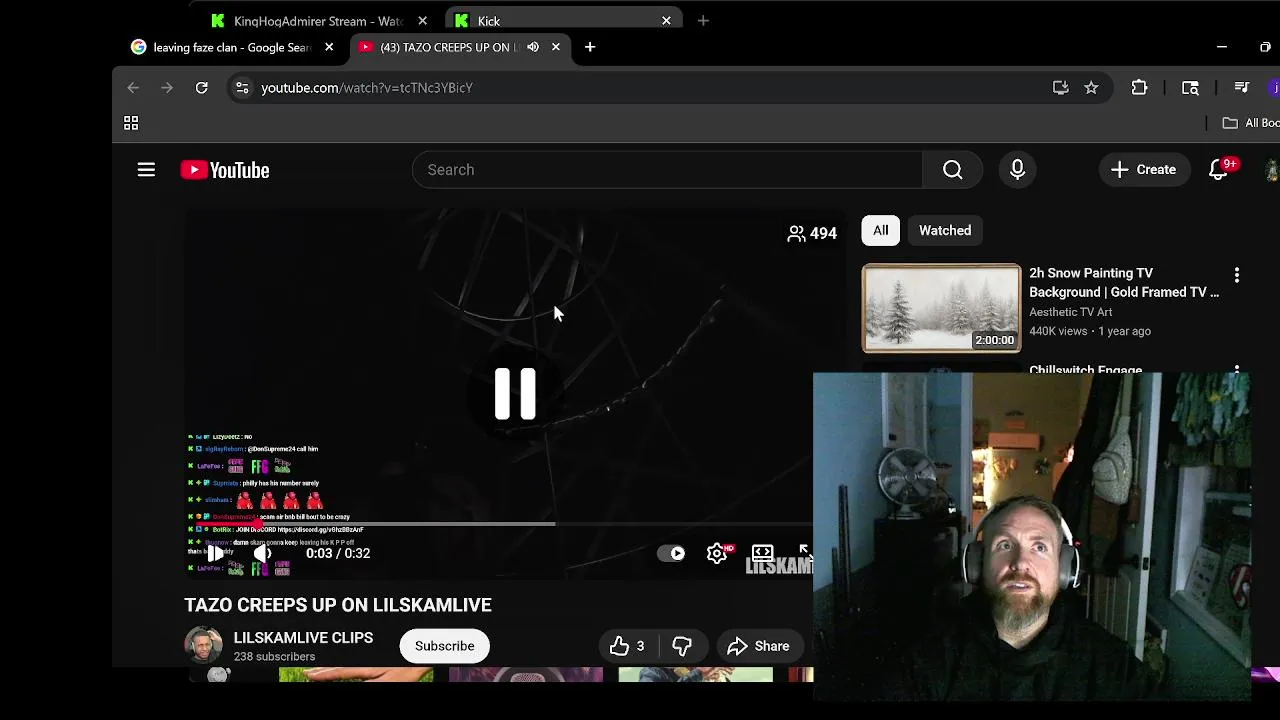This screenshot has height=720, width=1280.
Task: Click the install app icon in address bar
Action: pos(1060,88)
